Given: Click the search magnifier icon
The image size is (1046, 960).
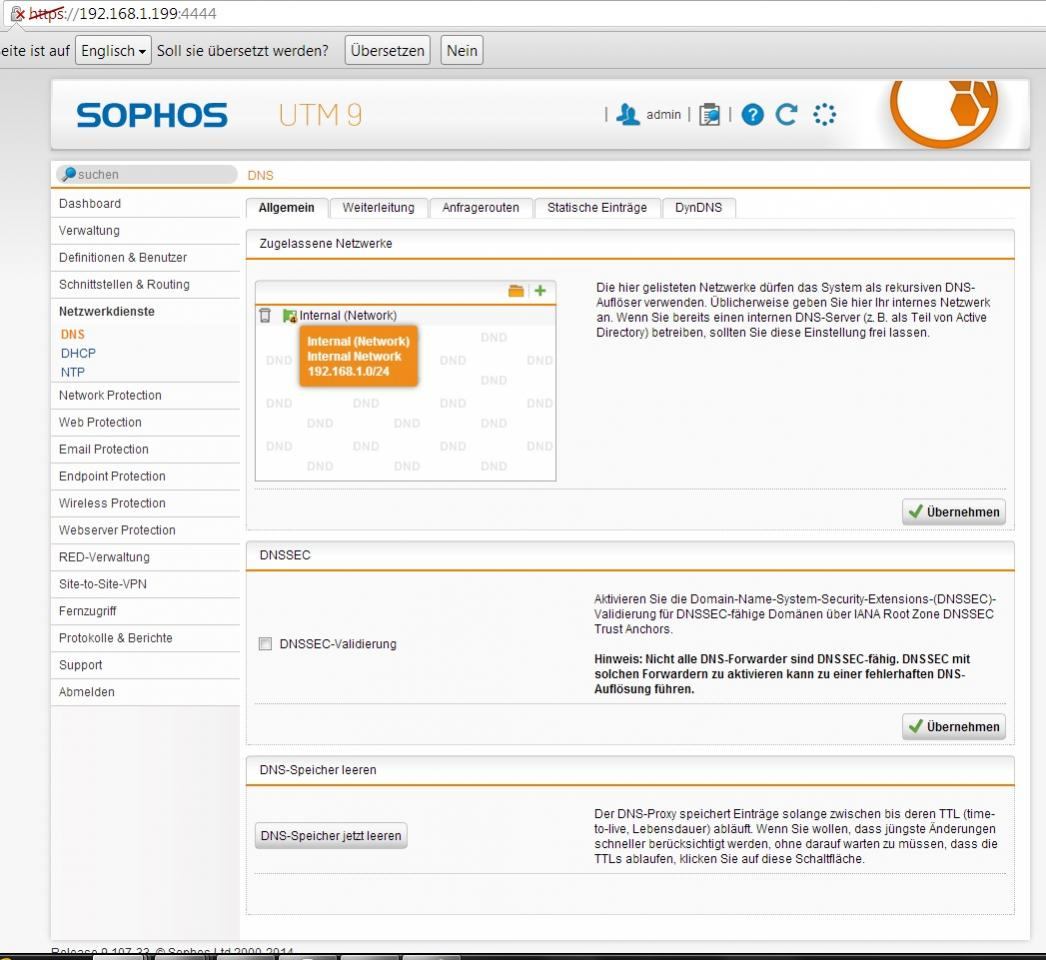Looking at the screenshot, I should pyautogui.click(x=69, y=174).
